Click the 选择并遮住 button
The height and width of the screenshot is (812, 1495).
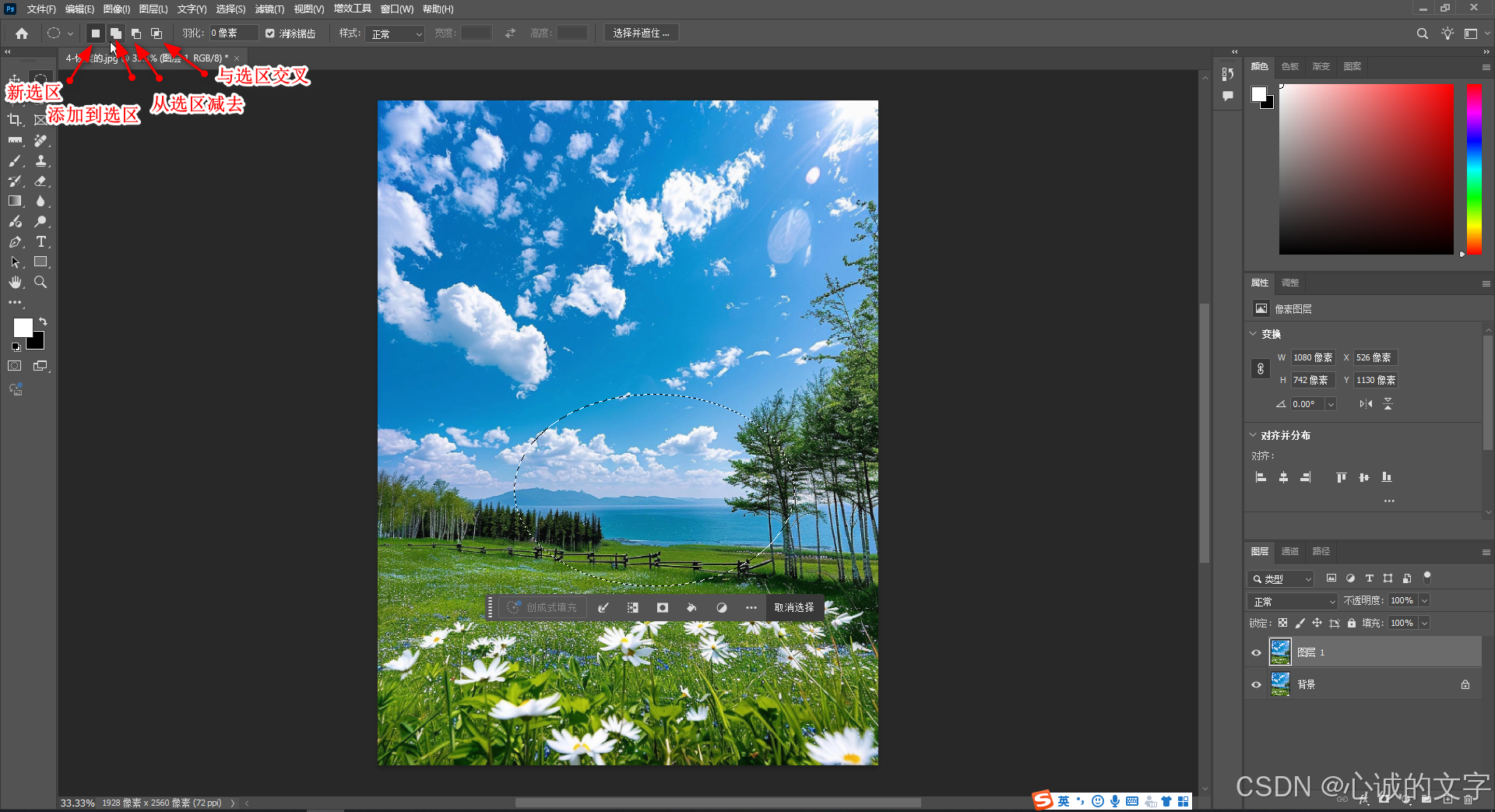tap(641, 32)
